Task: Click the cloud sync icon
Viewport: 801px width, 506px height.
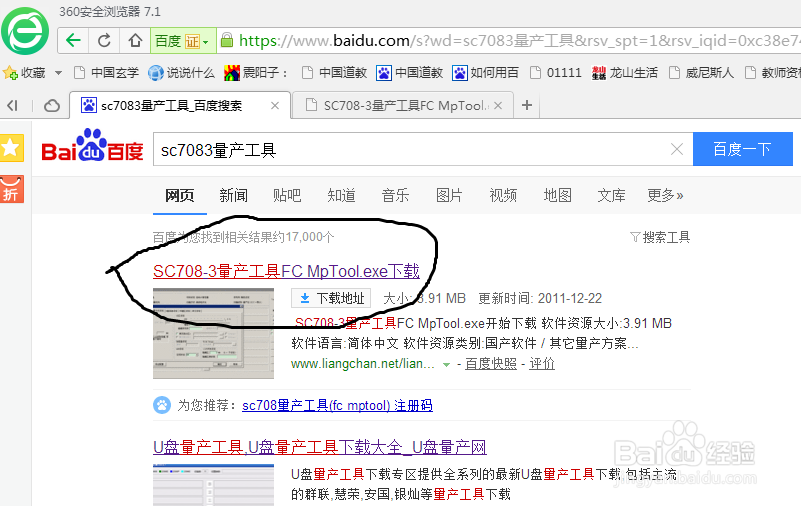Action: (x=51, y=106)
